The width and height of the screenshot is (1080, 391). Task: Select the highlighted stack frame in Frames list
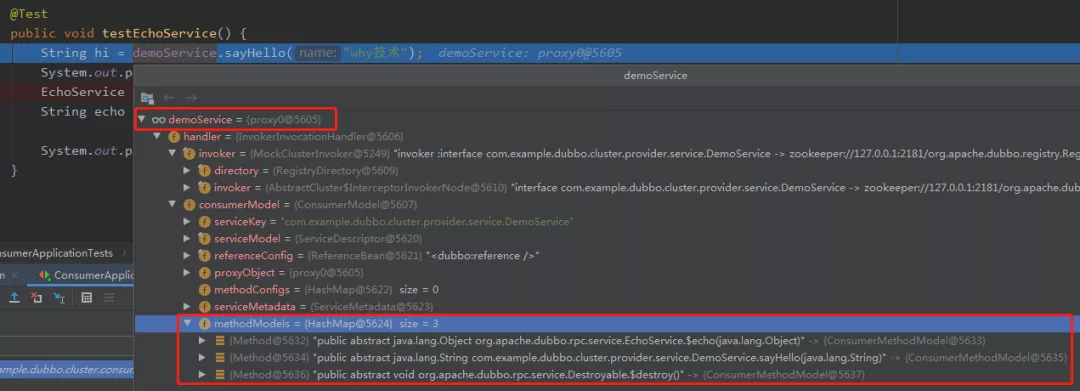67,370
